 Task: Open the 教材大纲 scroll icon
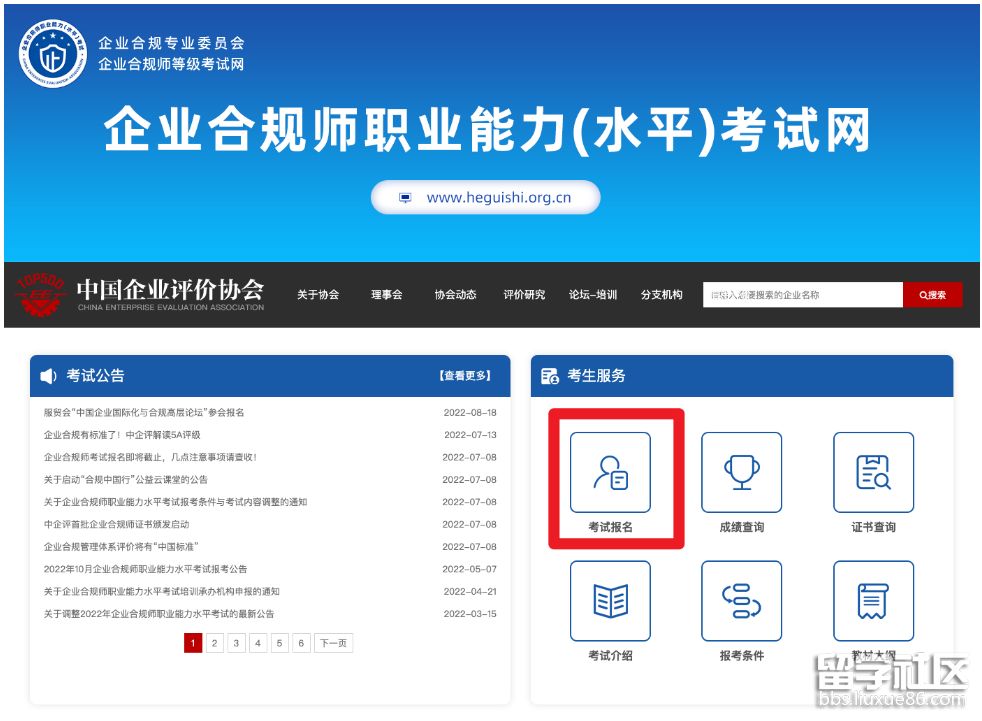coord(873,601)
